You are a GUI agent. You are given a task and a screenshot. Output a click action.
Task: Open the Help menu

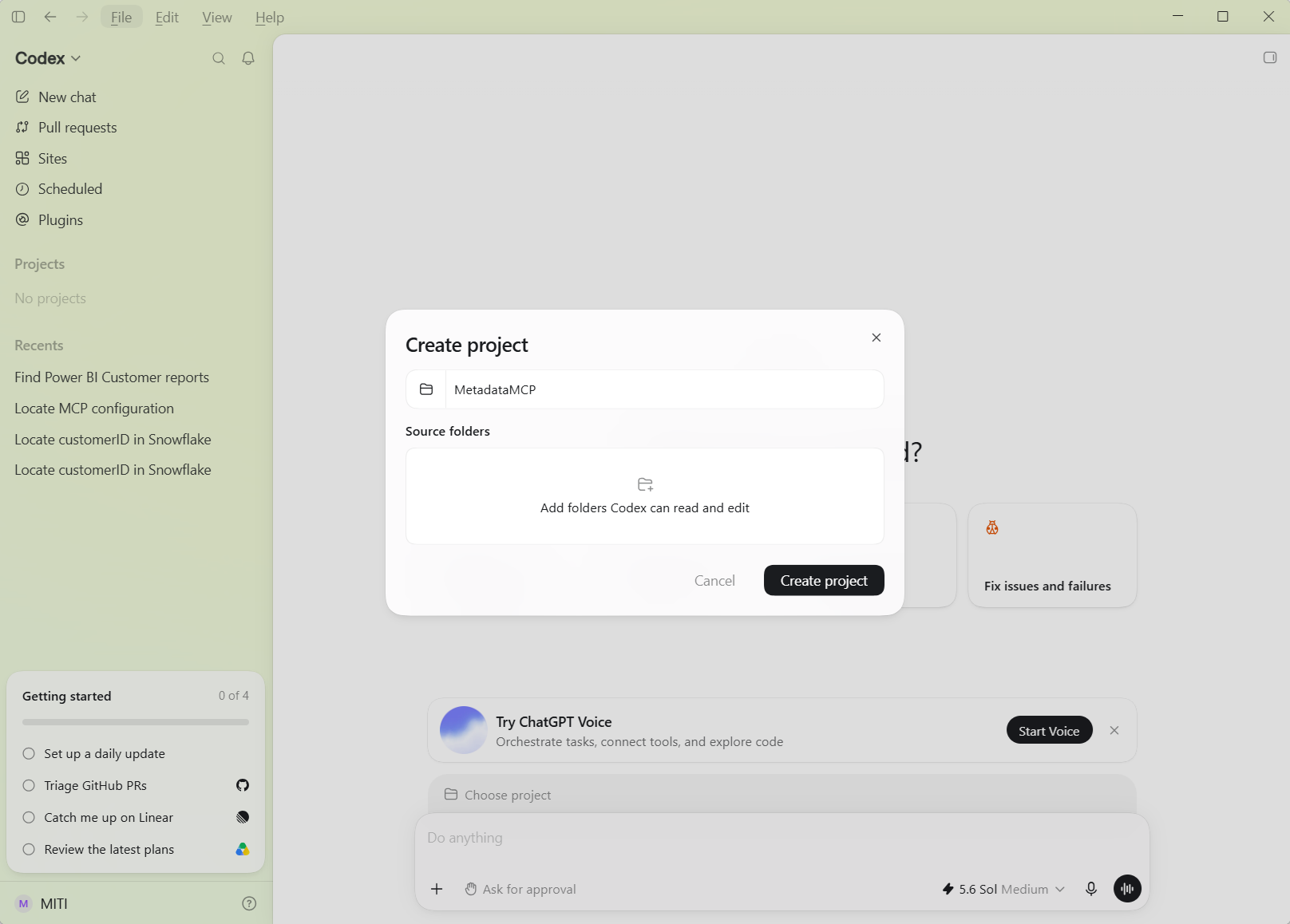coord(270,17)
